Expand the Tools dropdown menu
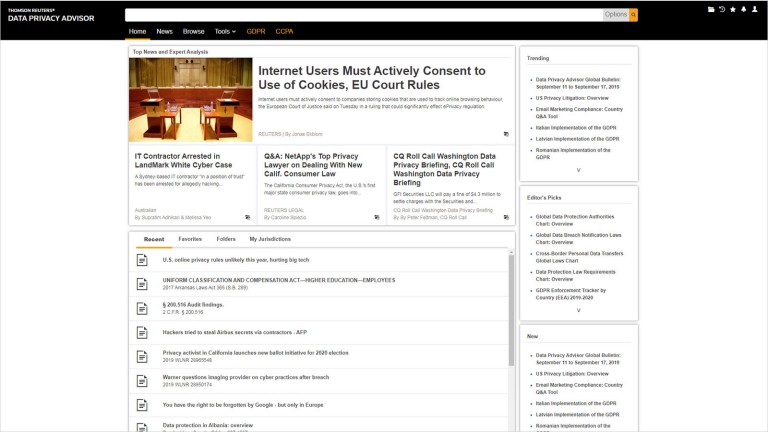The height and width of the screenshot is (432, 768). [225, 31]
